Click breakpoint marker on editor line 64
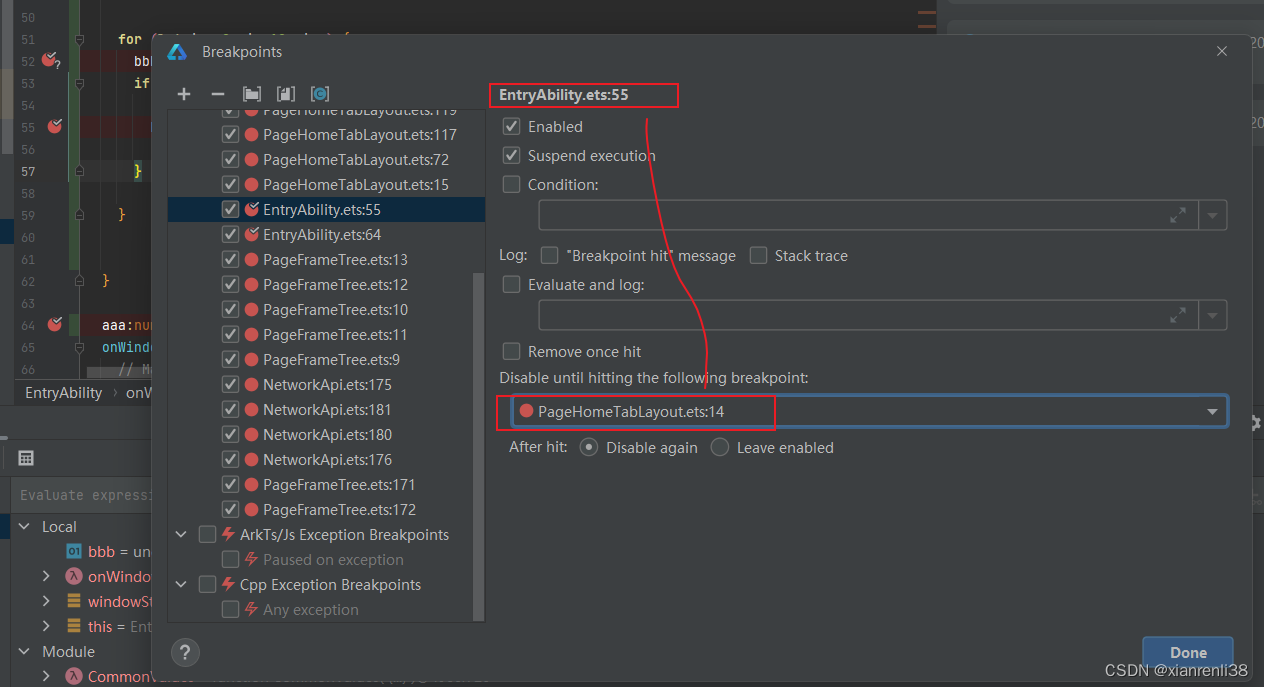 pyautogui.click(x=55, y=324)
